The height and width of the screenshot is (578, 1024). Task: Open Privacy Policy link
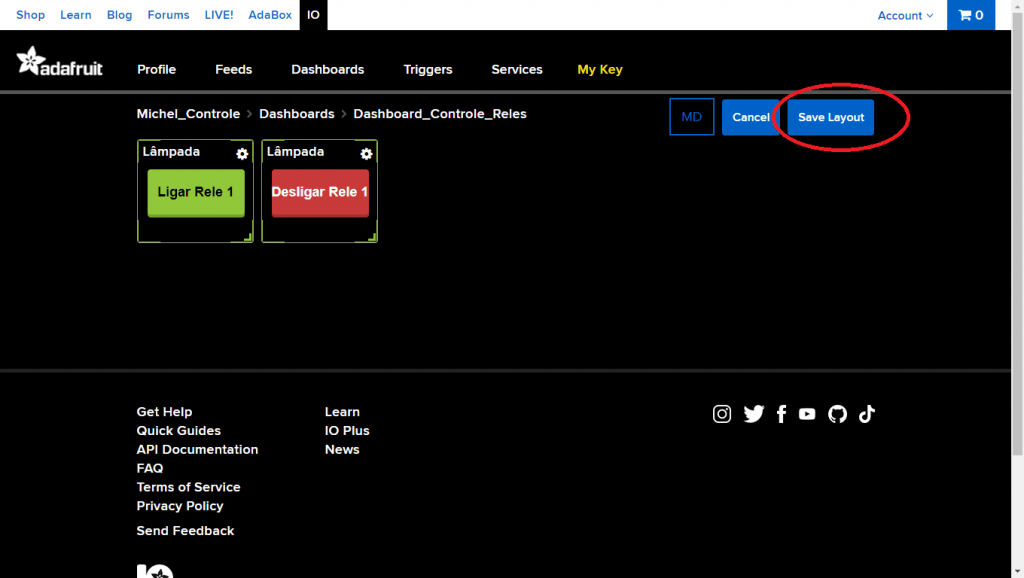tap(180, 506)
